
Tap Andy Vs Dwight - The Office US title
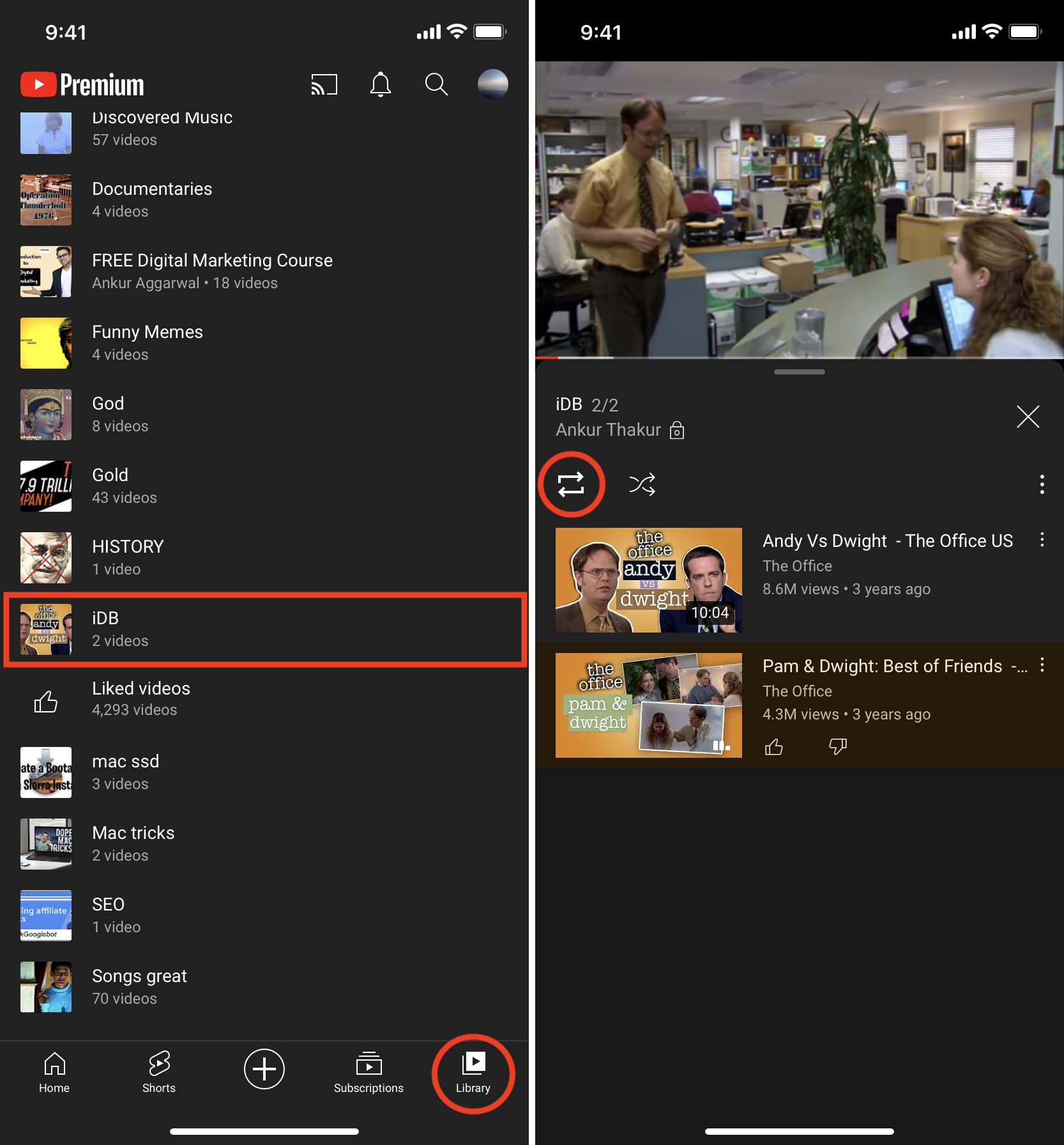click(x=888, y=541)
